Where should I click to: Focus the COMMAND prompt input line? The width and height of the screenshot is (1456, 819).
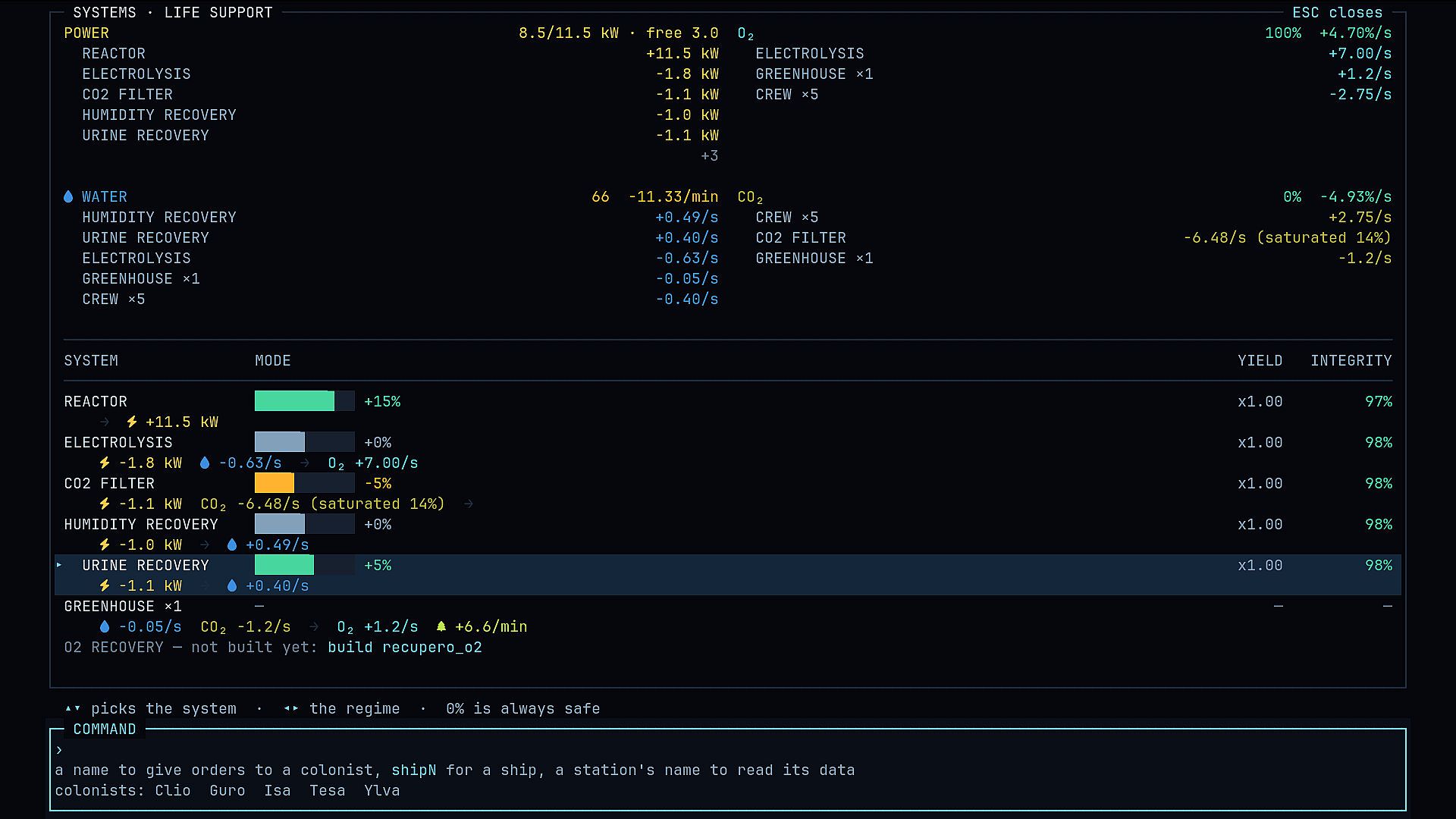click(x=728, y=749)
